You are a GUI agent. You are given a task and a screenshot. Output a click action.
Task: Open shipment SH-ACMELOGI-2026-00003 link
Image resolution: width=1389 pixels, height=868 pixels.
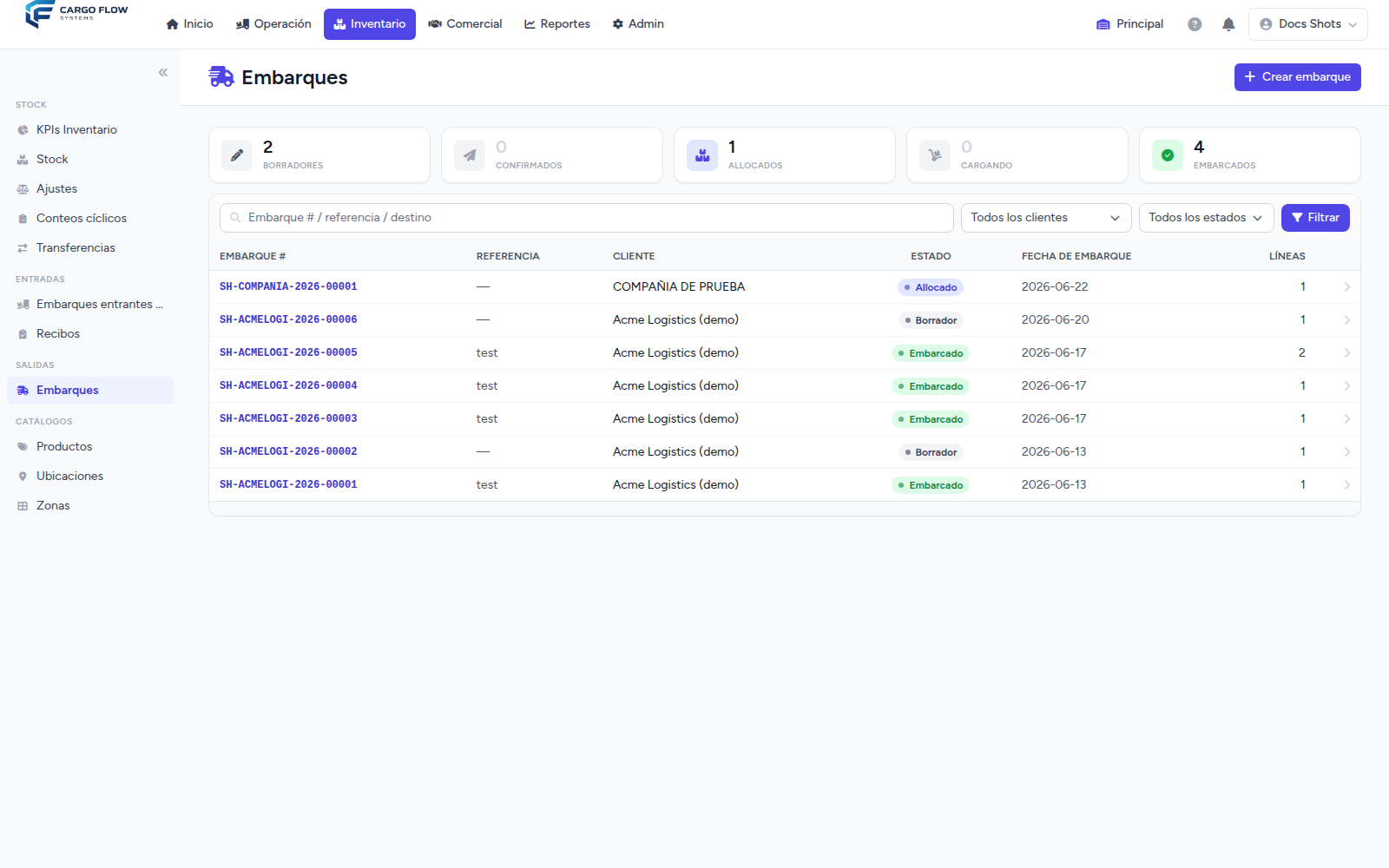coord(288,418)
